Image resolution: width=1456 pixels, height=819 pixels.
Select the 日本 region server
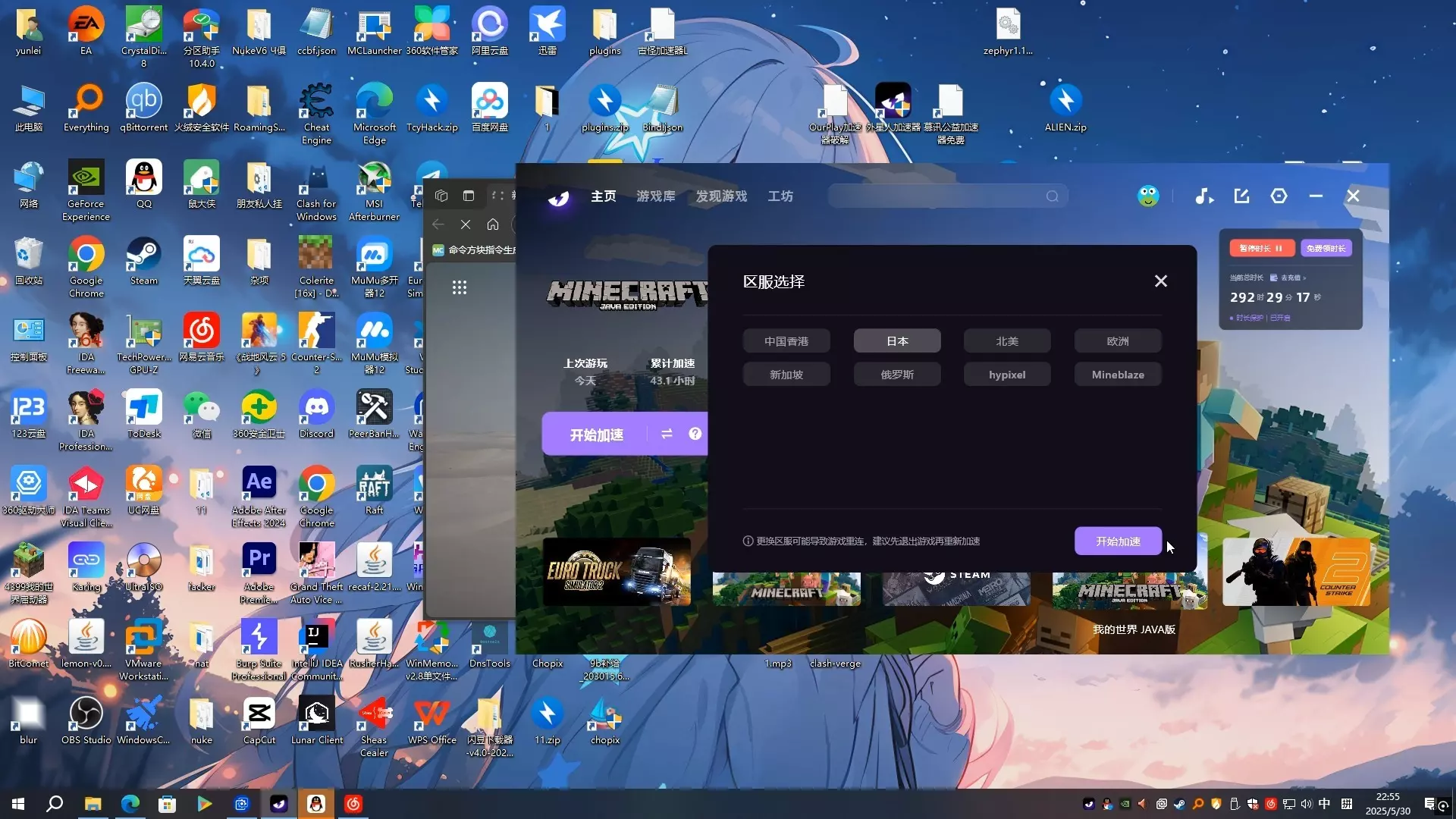(x=897, y=341)
